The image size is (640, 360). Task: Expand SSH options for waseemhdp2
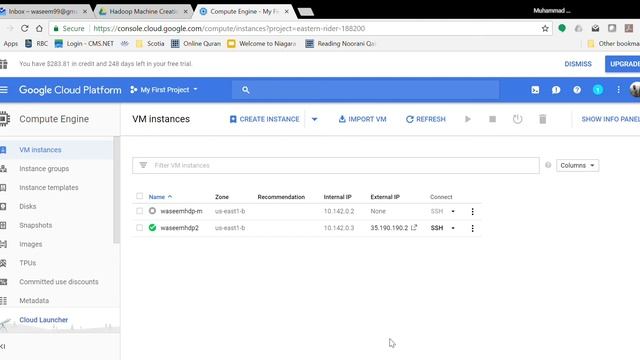[x=453, y=228]
